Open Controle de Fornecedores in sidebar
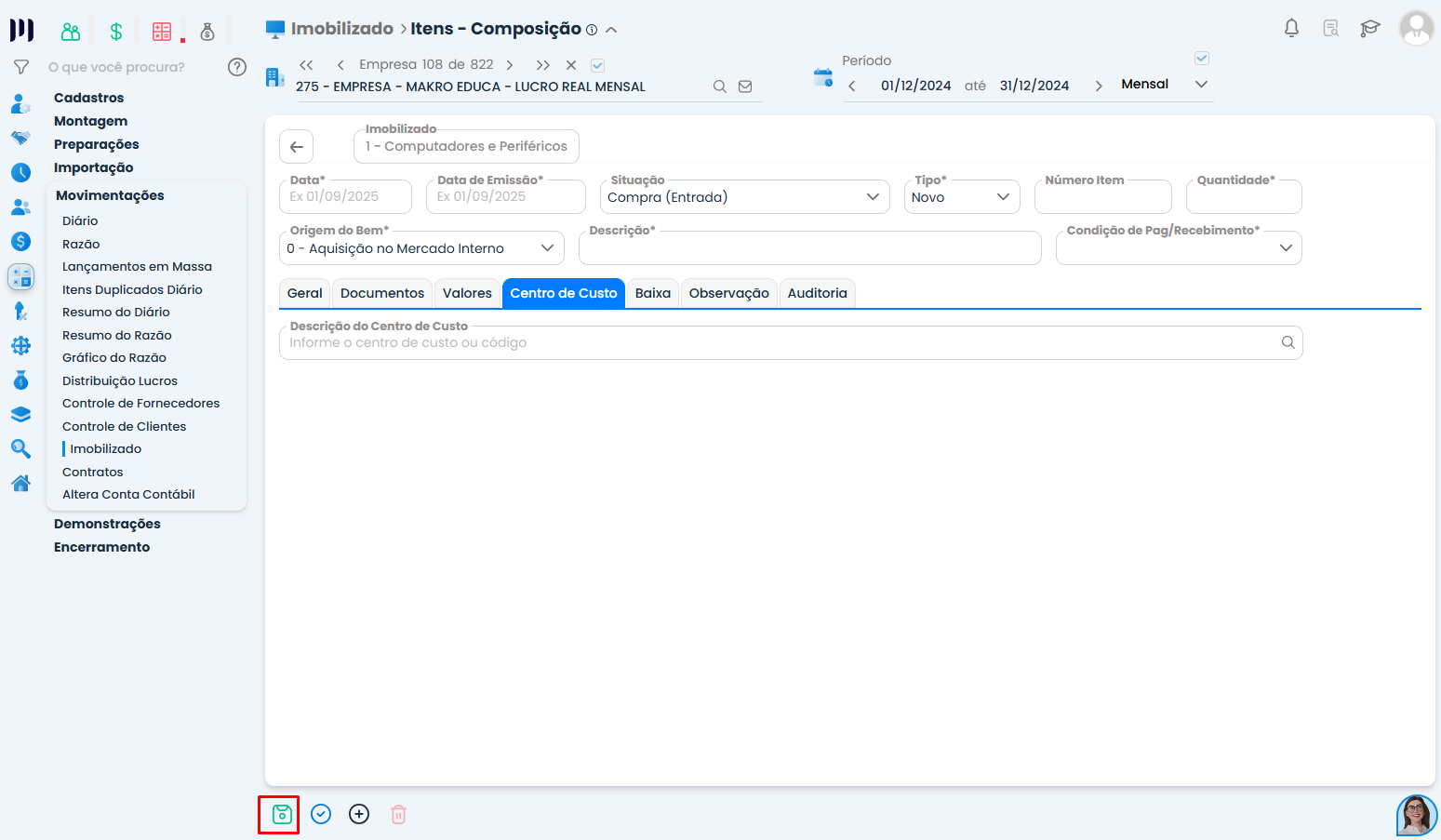 pos(140,404)
